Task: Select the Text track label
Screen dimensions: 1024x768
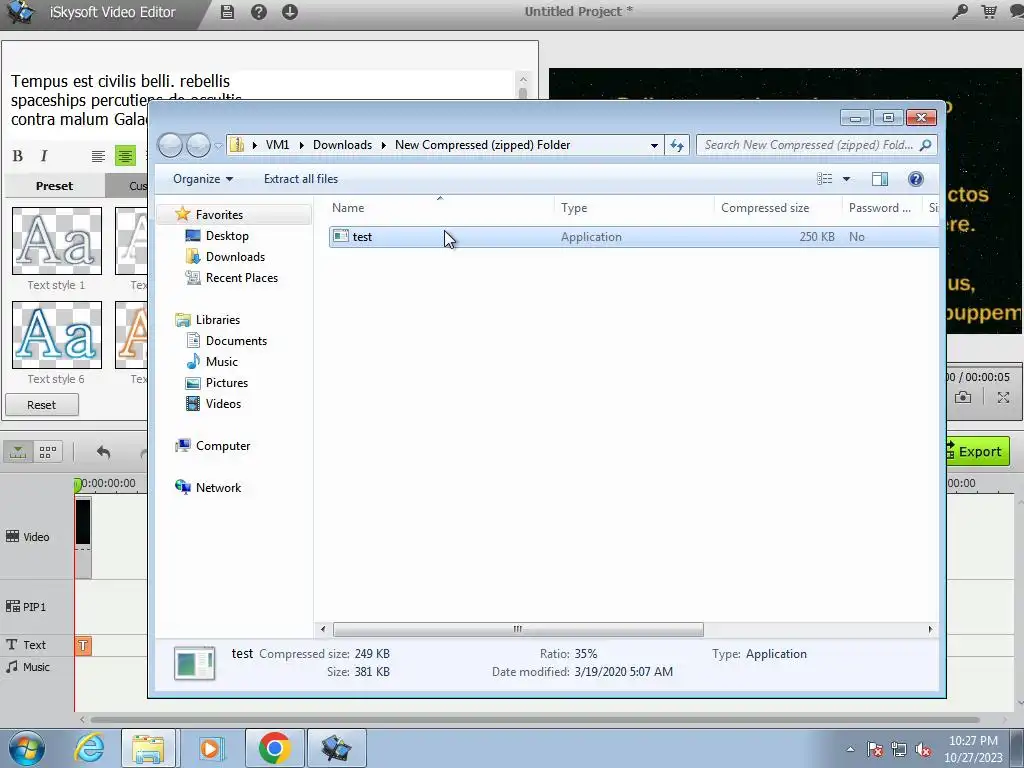Action: coord(26,645)
